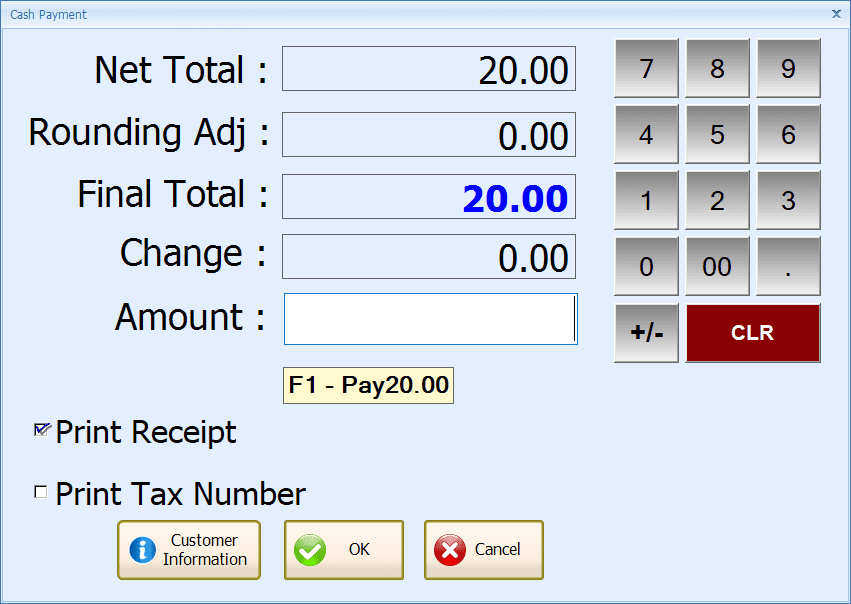Click the Rounding Adj value field
This screenshot has width=851, height=604.
coord(429,135)
